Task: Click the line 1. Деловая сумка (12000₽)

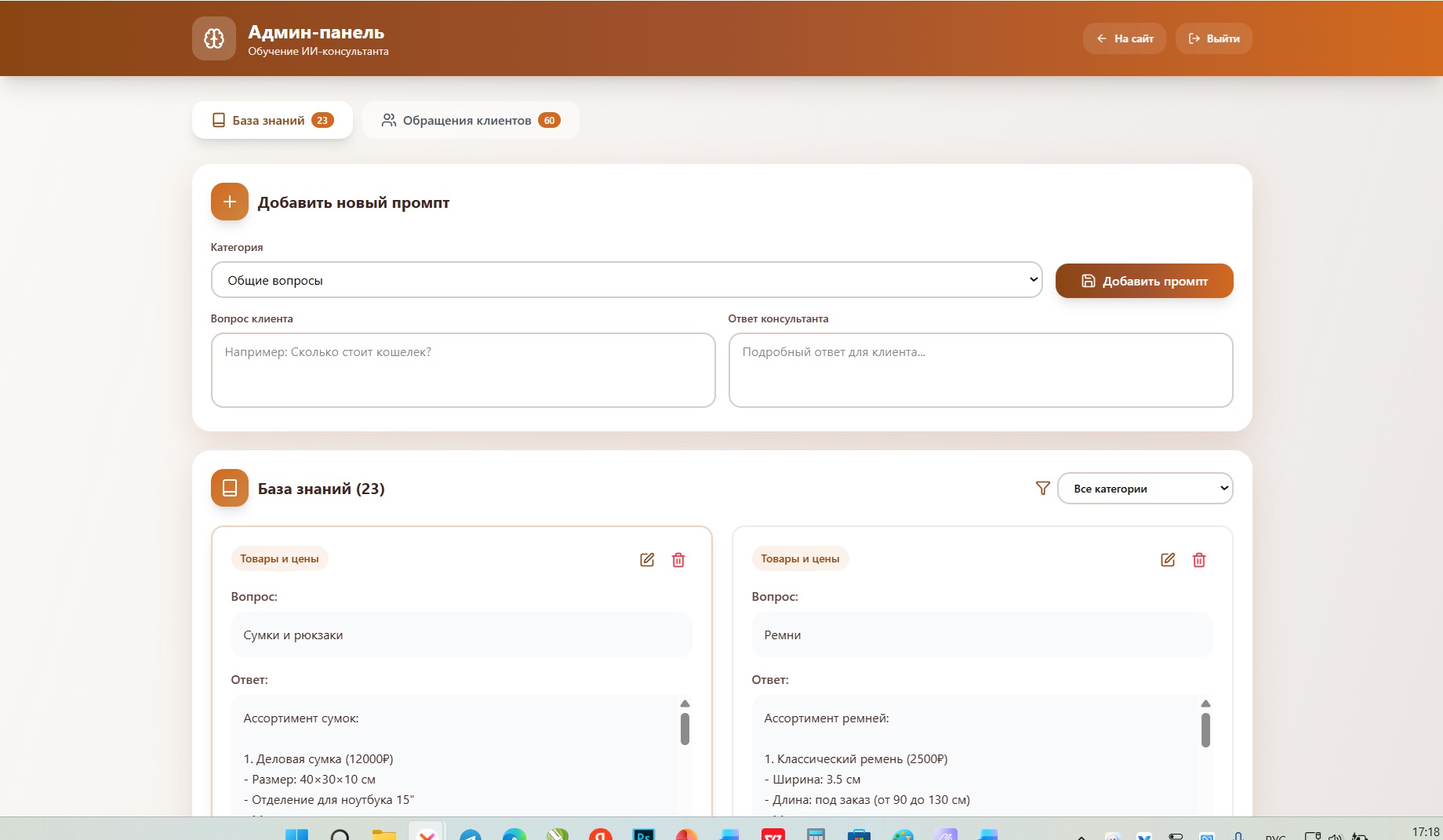Action: (318, 759)
